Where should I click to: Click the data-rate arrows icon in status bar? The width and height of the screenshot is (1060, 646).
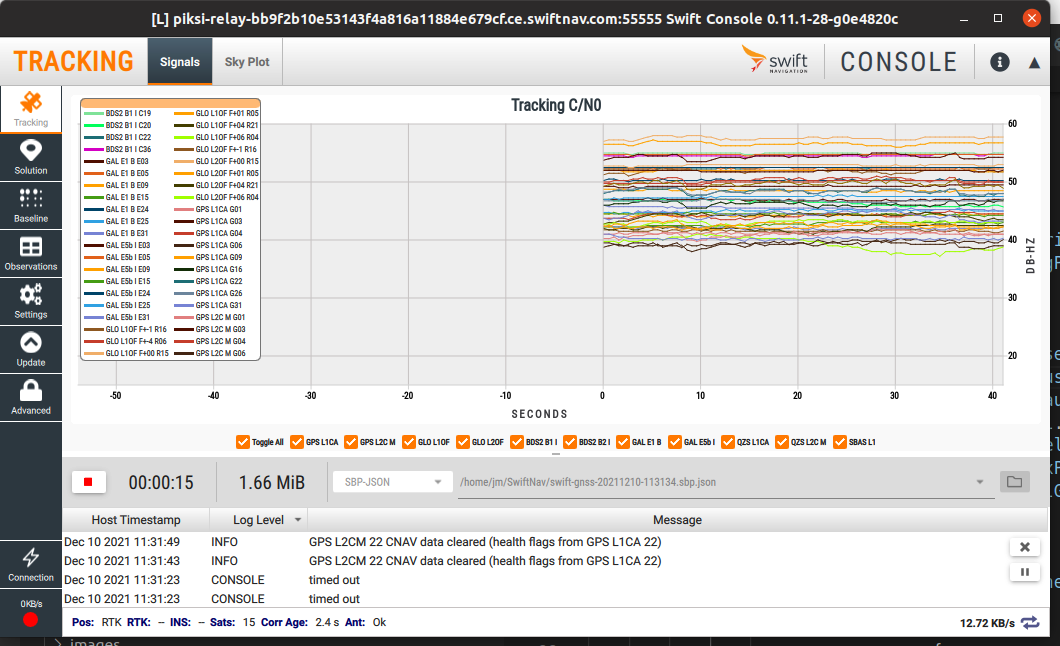pos(1030,622)
